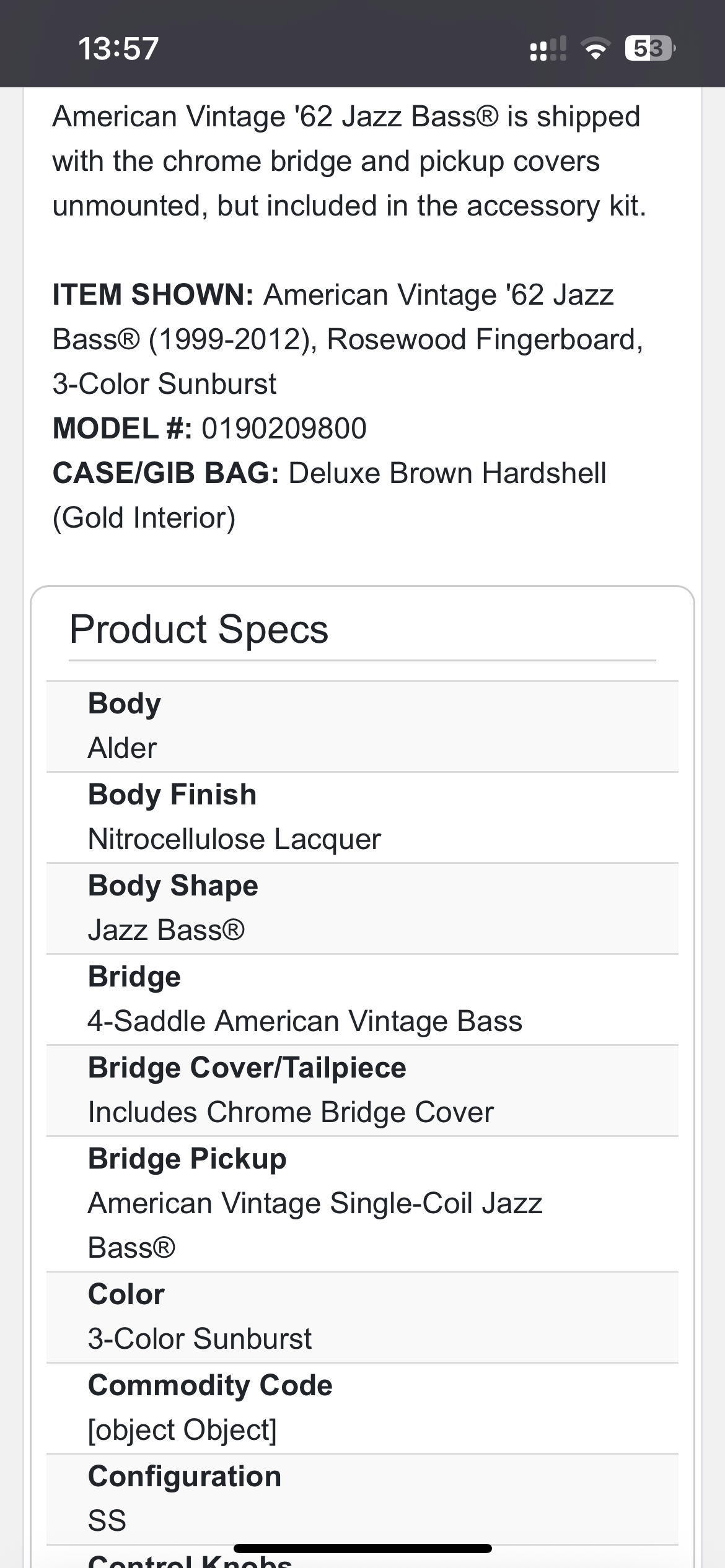Select the model number 0190209800
This screenshot has height=1568, width=725.
pyautogui.click(x=284, y=429)
